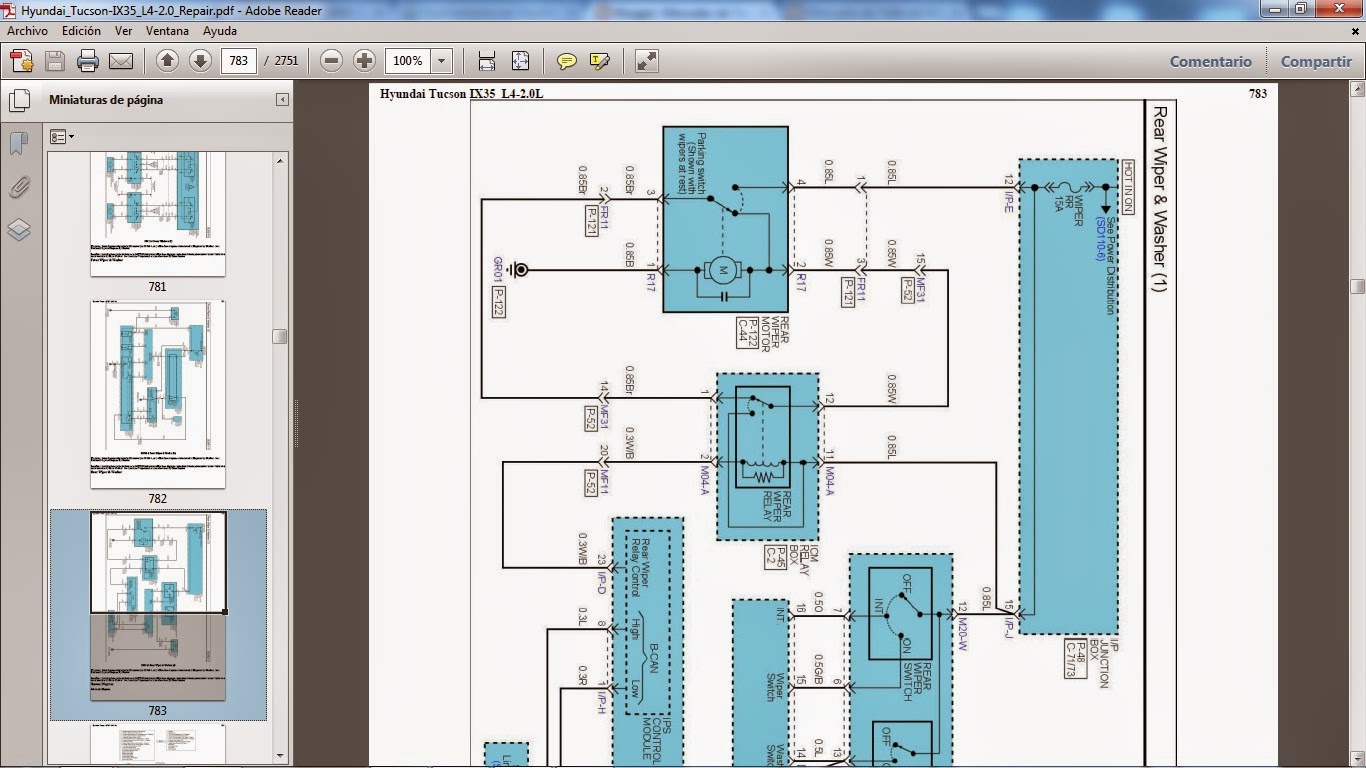Viewport: 1366px width, 768px height.
Task: Open page thumbnails panel icon in sidebar
Action: click(18, 101)
